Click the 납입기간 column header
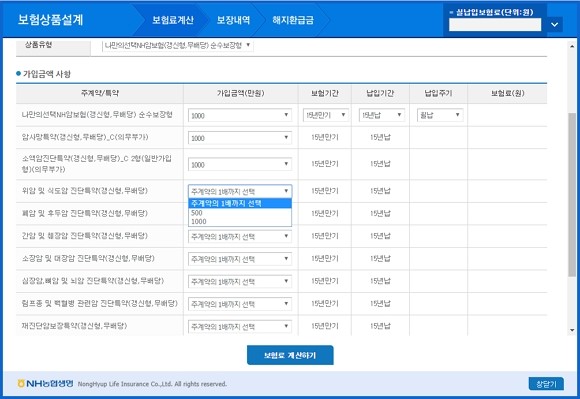The width and height of the screenshot is (580, 399). [380, 93]
